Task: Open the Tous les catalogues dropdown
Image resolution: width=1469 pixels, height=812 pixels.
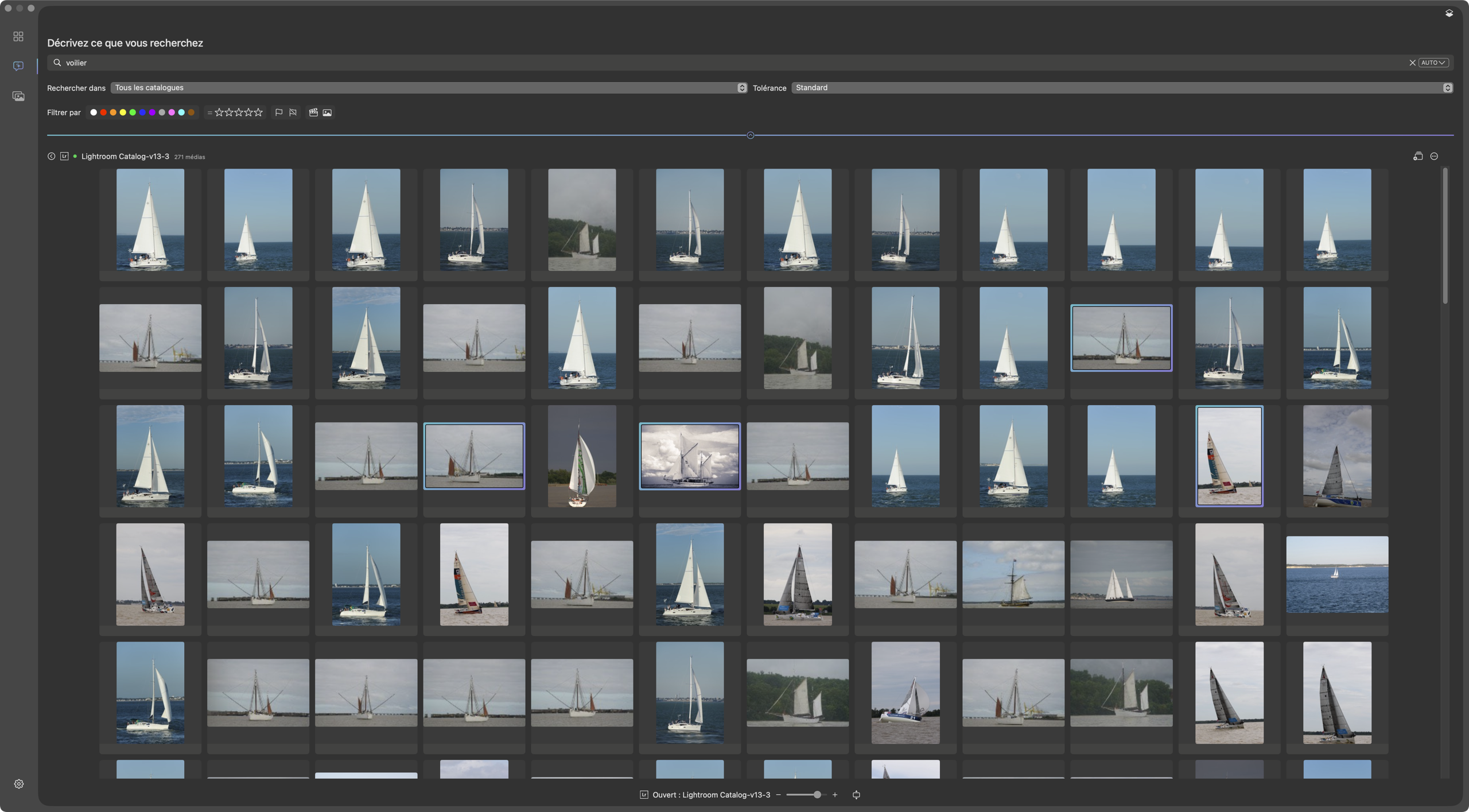Action: point(429,88)
